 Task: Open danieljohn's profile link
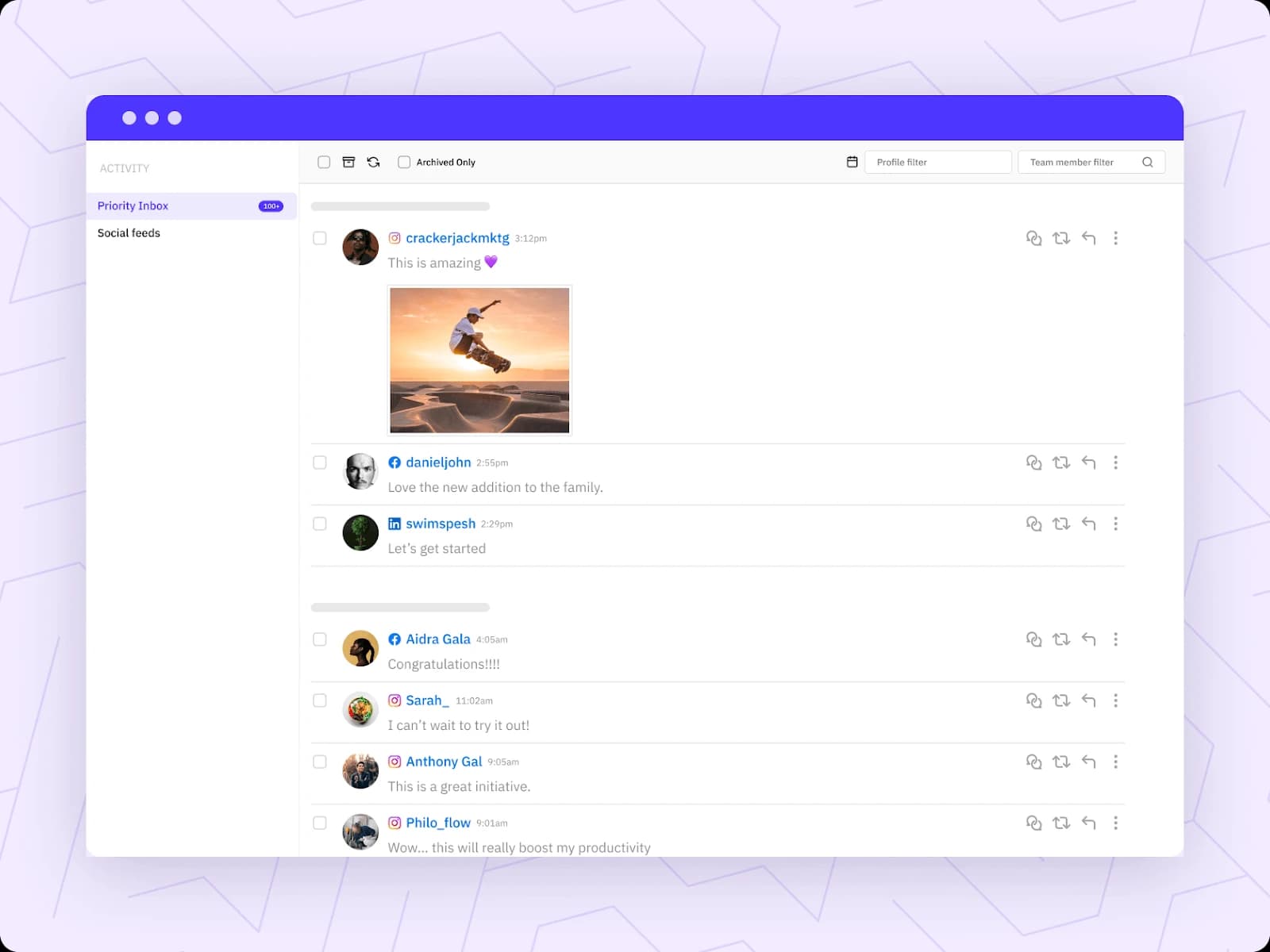click(439, 462)
